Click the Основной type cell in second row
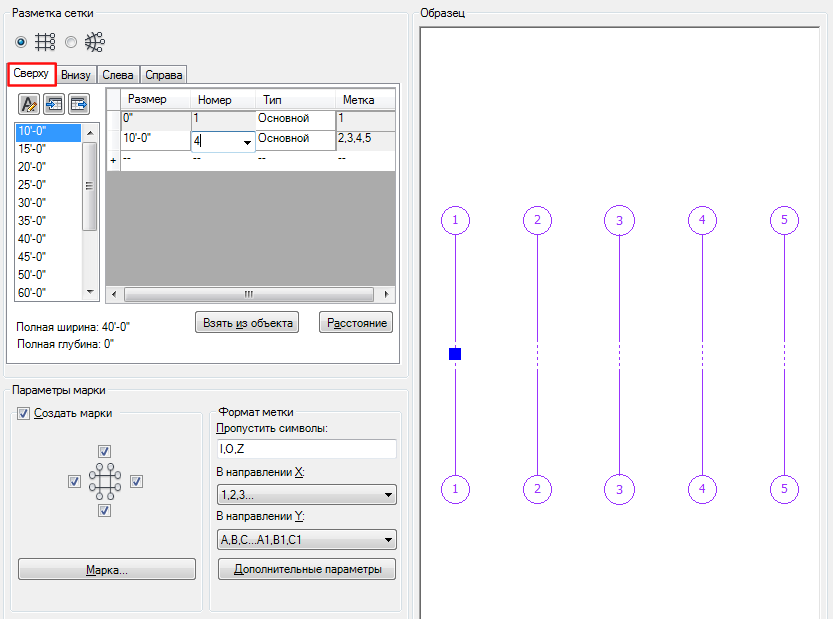 [x=295, y=140]
